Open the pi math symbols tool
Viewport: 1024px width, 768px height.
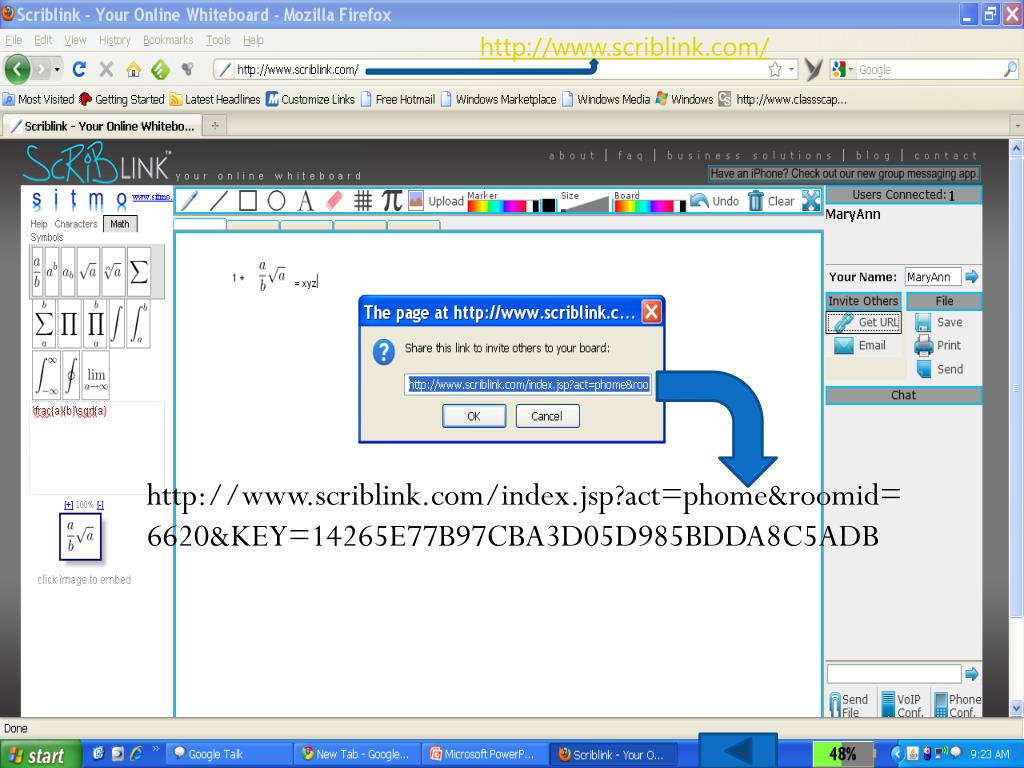392,200
